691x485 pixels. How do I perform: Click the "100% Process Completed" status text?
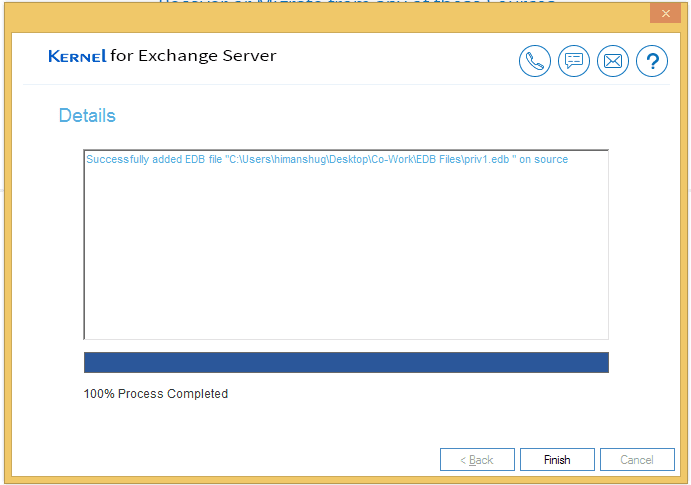(x=156, y=393)
